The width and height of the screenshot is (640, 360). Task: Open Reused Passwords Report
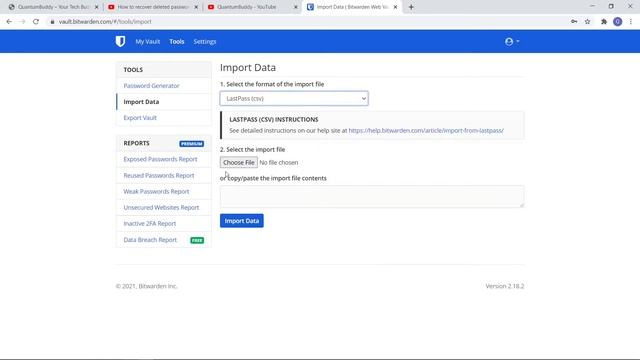[159, 176]
